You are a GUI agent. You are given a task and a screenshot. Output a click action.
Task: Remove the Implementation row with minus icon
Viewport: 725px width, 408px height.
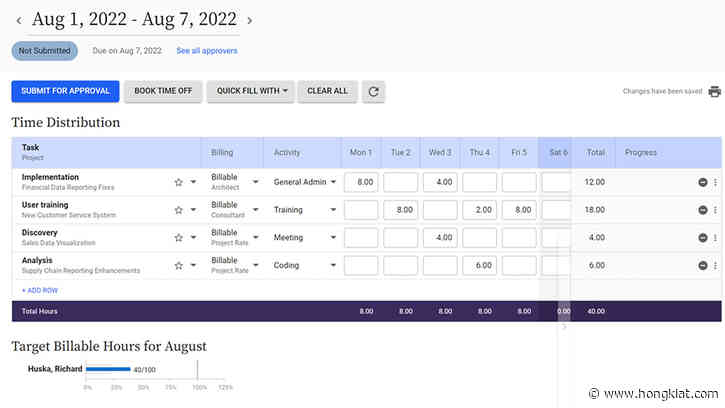(x=702, y=182)
